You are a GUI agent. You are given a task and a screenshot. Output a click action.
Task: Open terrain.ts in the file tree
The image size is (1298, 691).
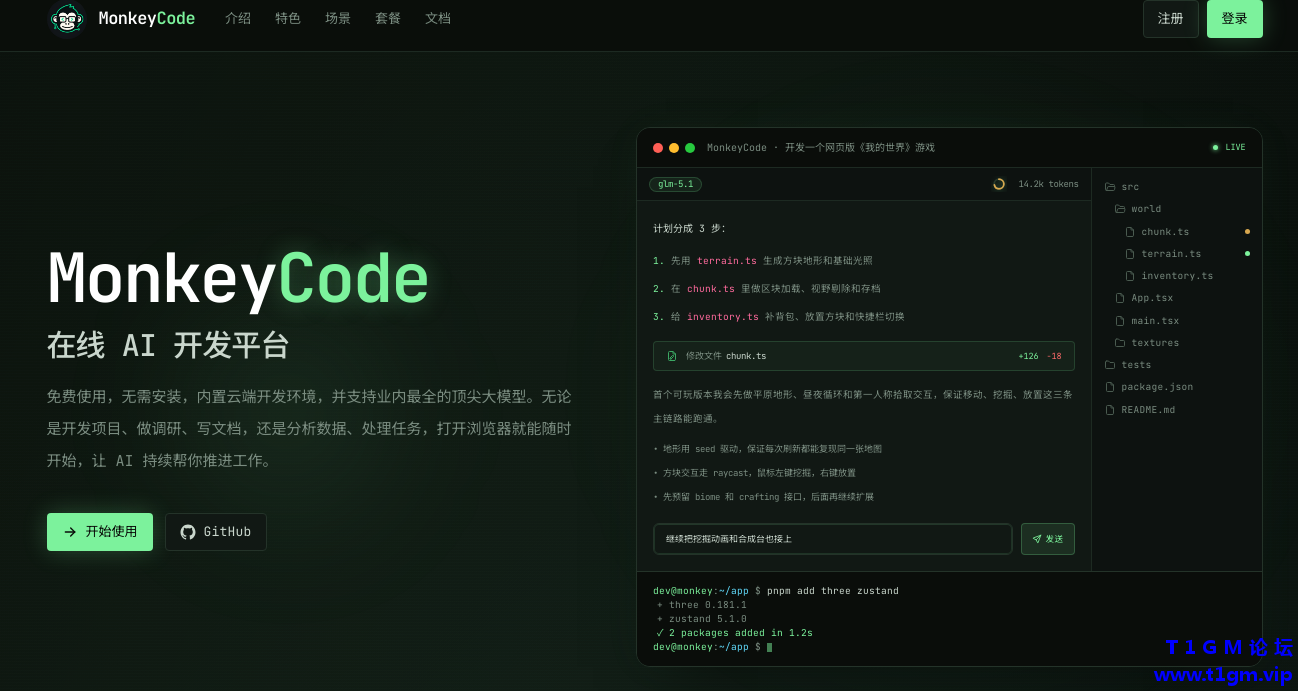1171,254
